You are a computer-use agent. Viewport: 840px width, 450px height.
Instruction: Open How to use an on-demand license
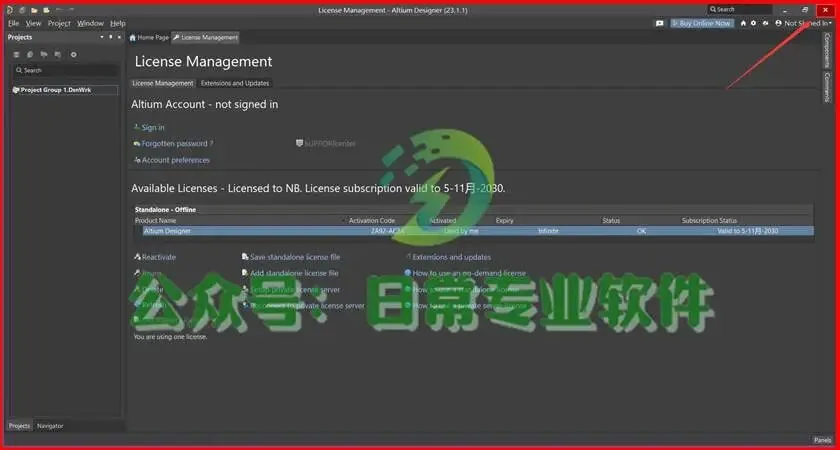point(469,273)
